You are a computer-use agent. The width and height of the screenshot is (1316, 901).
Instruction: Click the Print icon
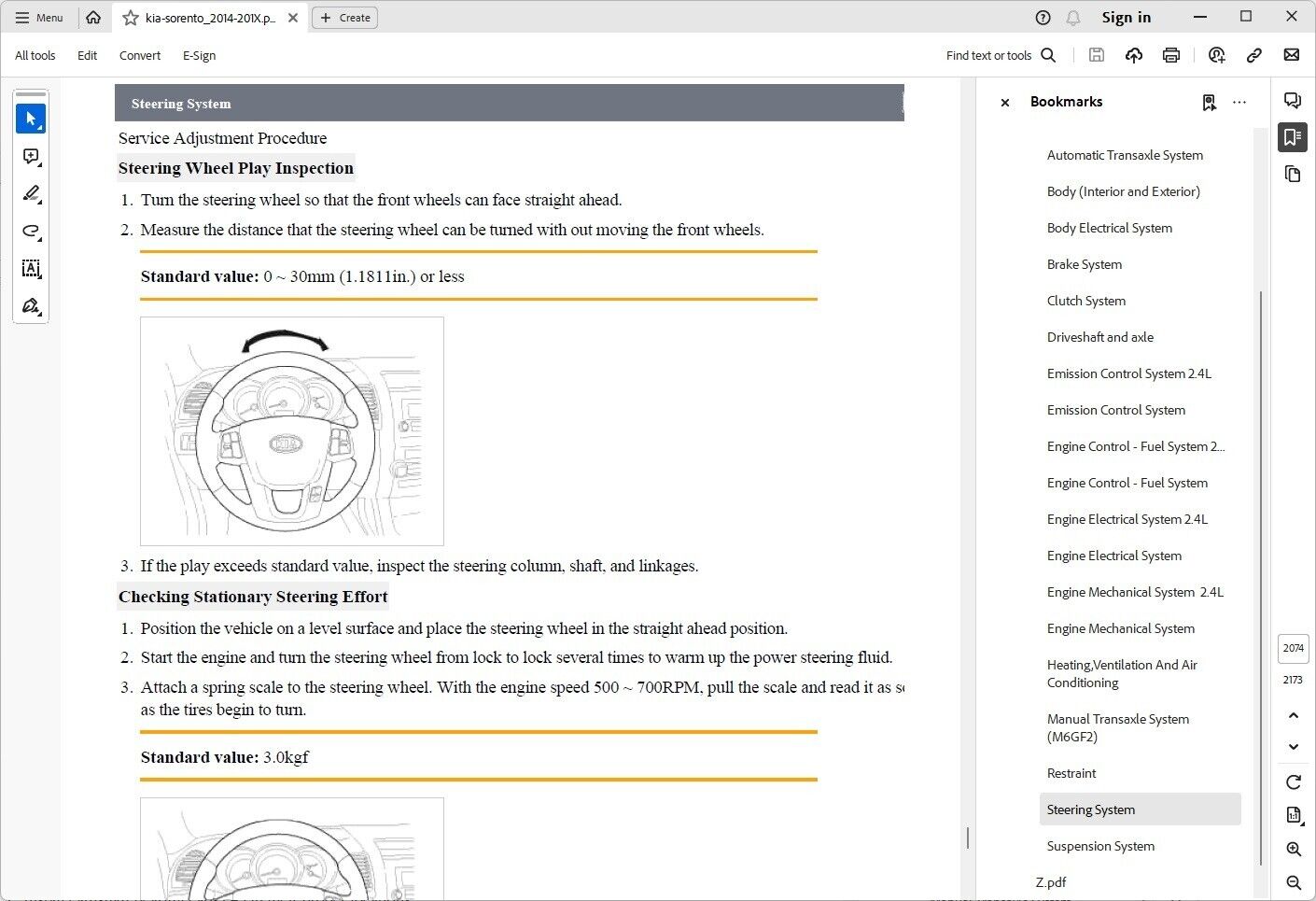click(x=1171, y=55)
